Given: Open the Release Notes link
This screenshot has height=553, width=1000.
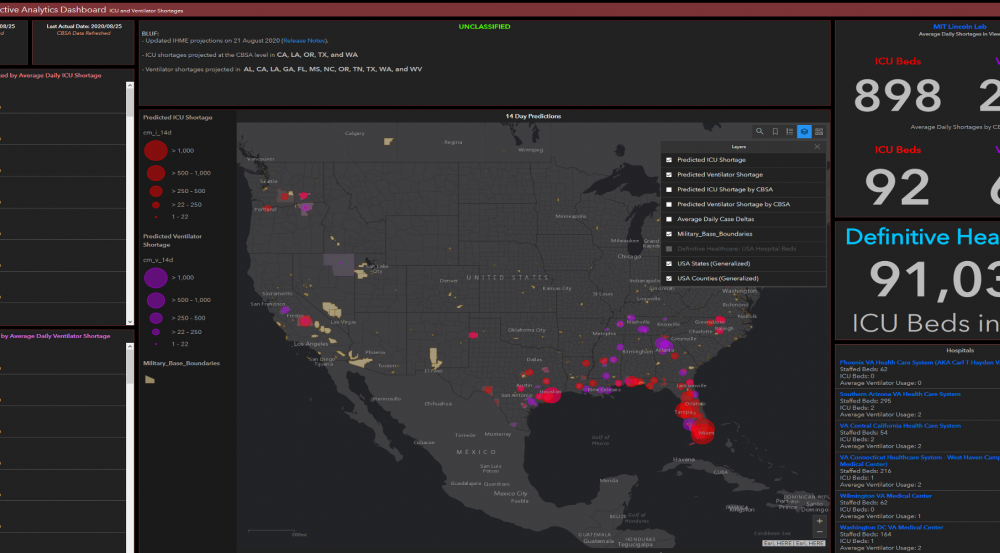Looking at the screenshot, I should tap(304, 41).
